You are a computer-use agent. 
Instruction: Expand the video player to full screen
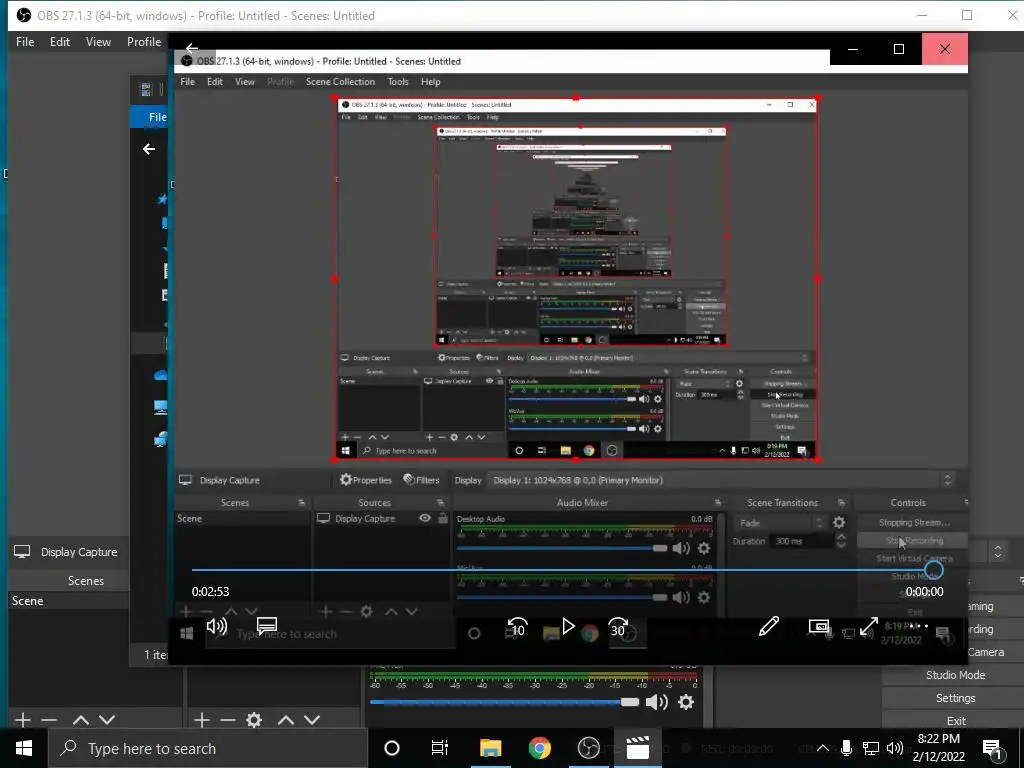(x=869, y=626)
